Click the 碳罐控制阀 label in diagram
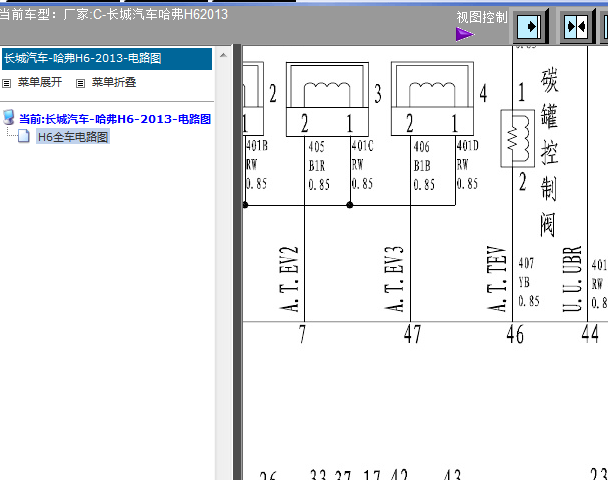The width and height of the screenshot is (608, 480). tap(549, 152)
